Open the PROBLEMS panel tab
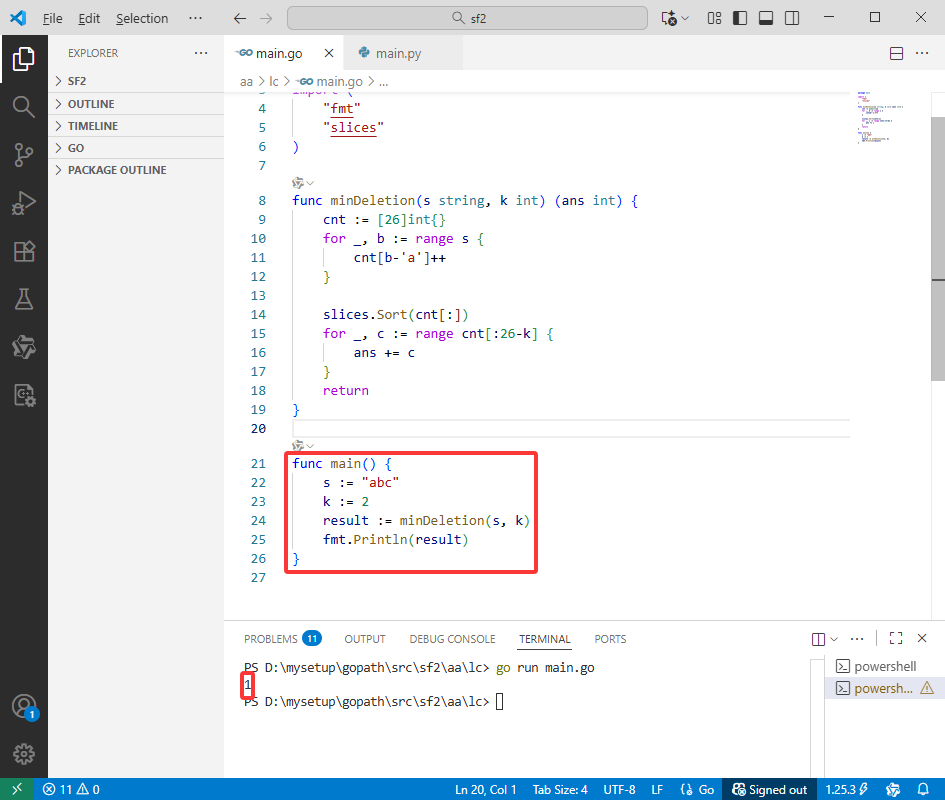The image size is (945, 800). 282,639
